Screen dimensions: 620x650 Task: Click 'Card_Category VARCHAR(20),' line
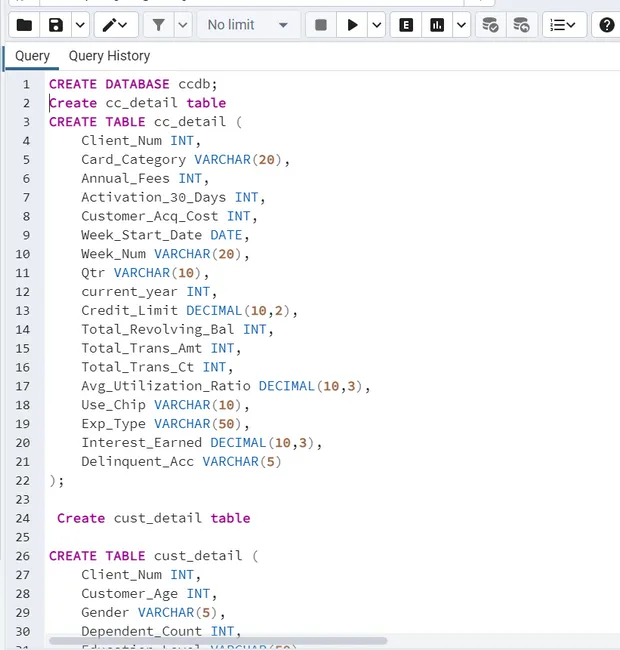tap(185, 160)
